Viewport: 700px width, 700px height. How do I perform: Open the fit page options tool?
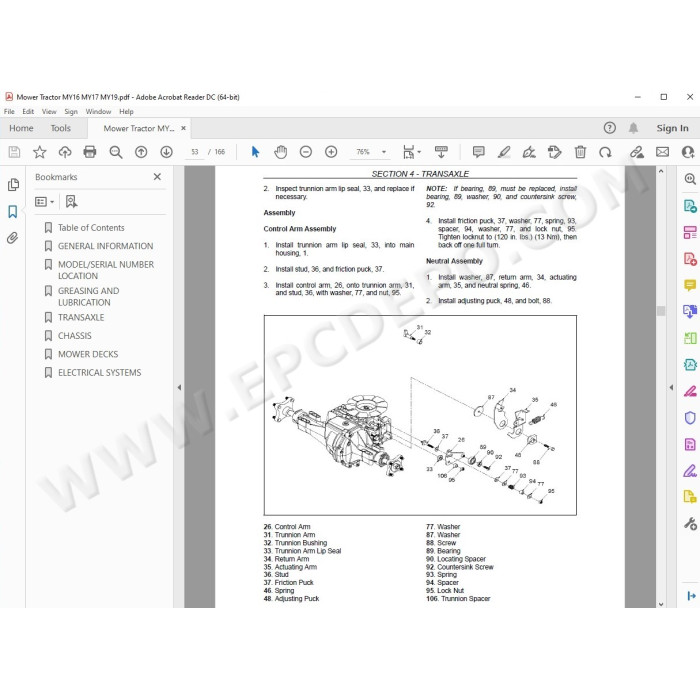coord(411,152)
